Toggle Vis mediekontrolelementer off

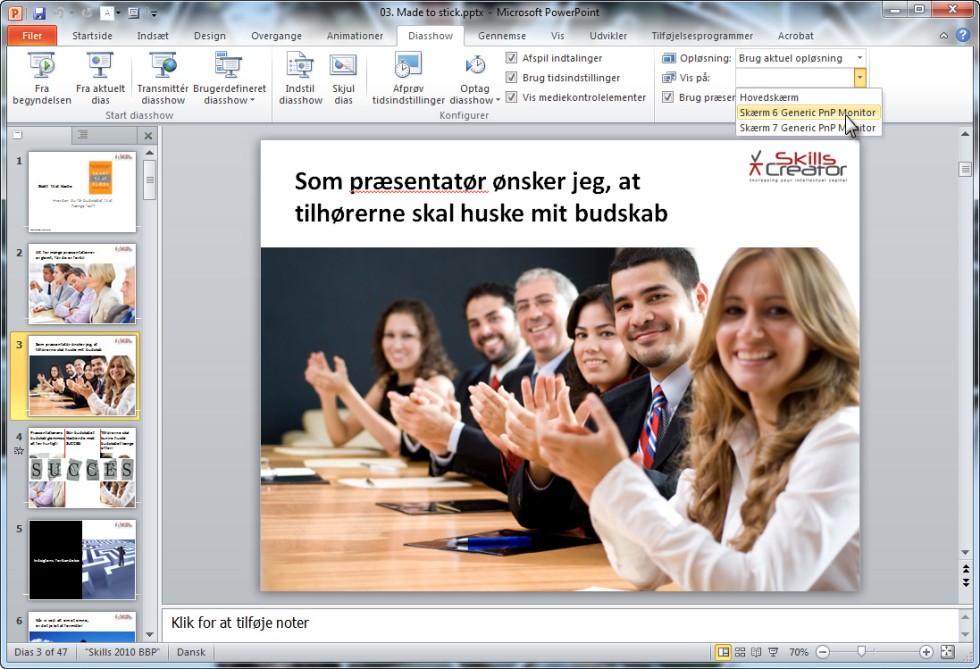click(513, 97)
